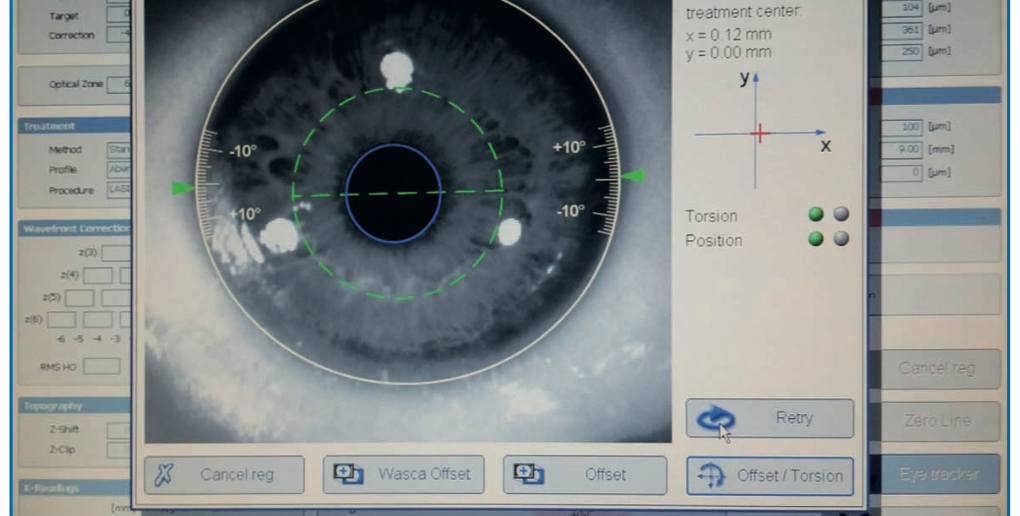Click the Treatment panel header

74,126
